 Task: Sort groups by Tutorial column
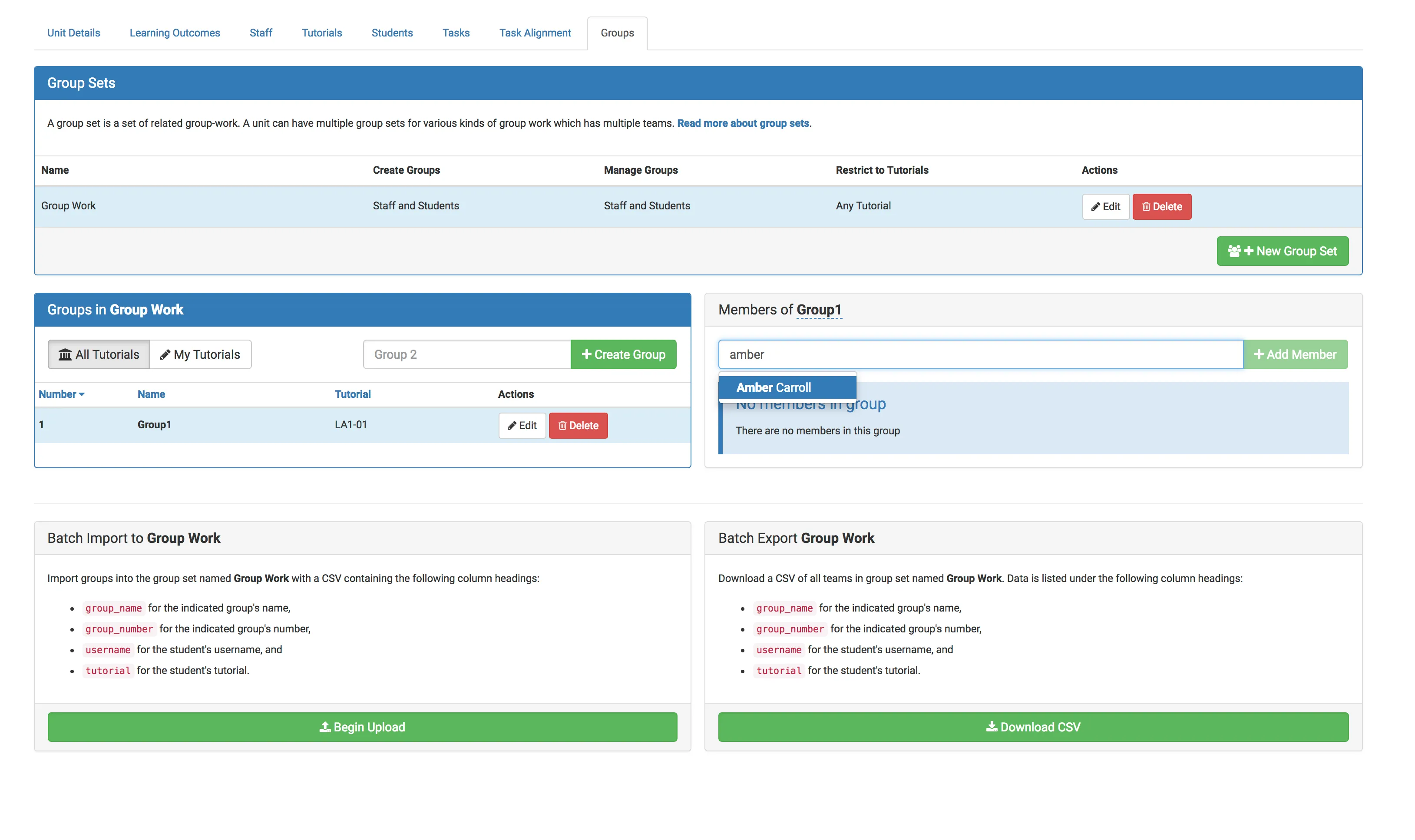[352, 394]
